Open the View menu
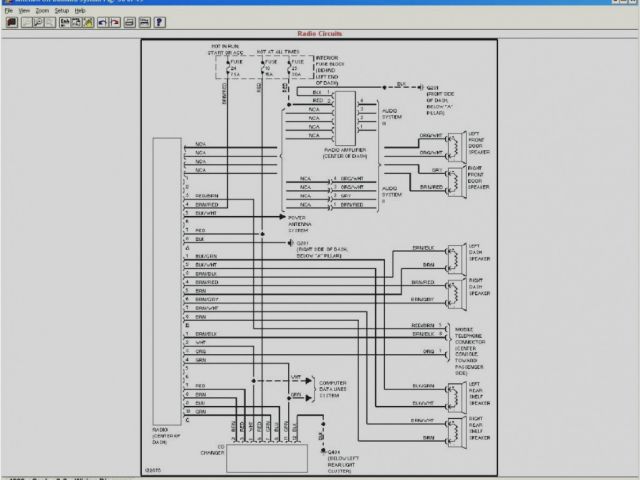The width and height of the screenshot is (640, 480). pos(24,11)
